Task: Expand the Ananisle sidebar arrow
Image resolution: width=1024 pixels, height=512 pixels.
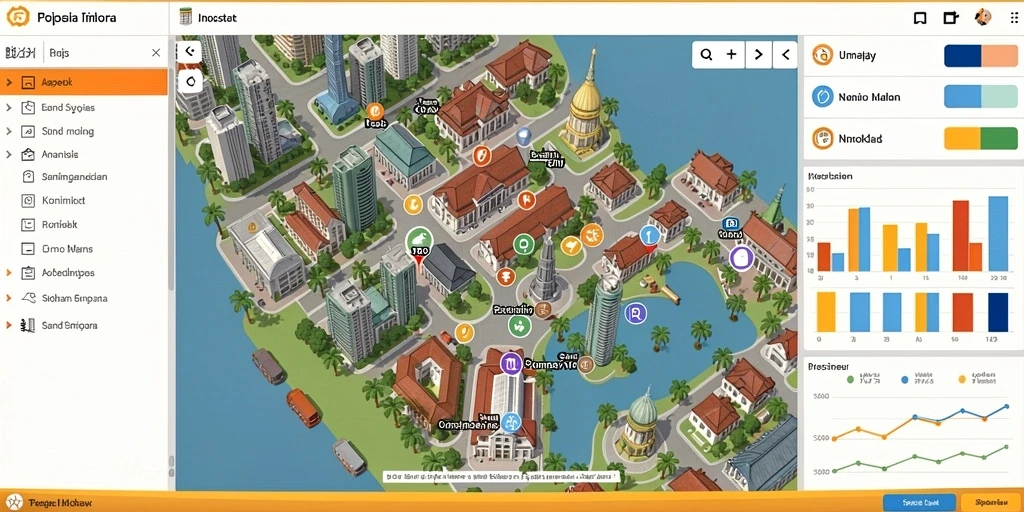Action: click(x=8, y=155)
